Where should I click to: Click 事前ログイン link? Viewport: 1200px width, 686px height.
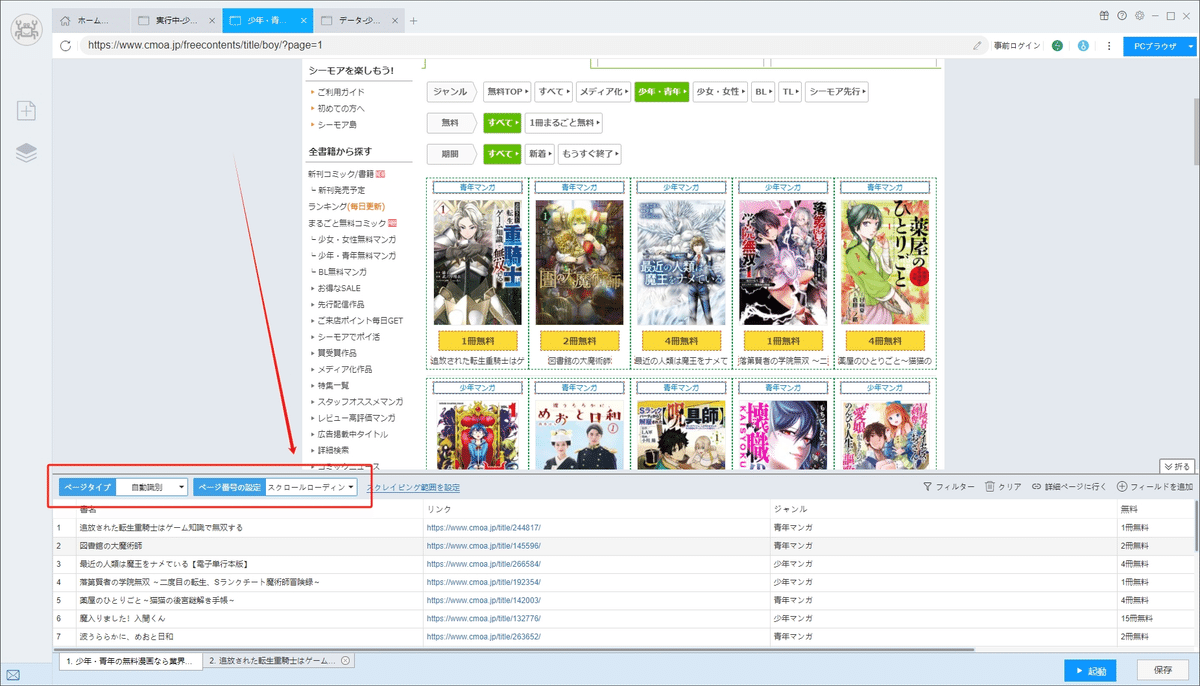1017,46
